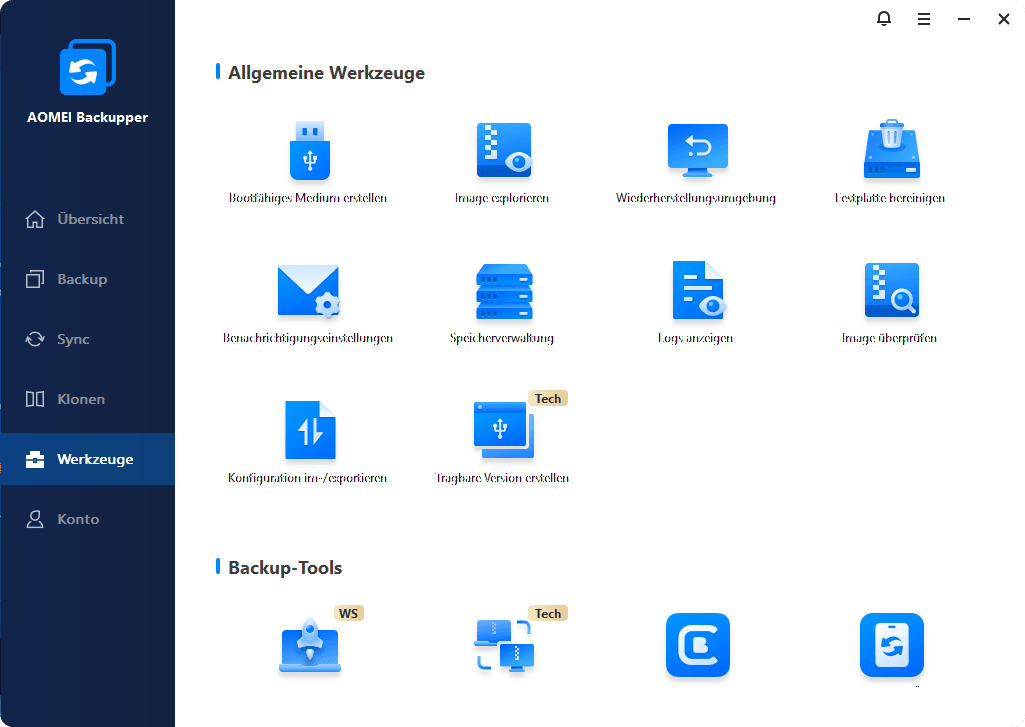The image size is (1025, 727).
Task: Open the Image überprüfen magnifier icon
Action: pyautogui.click(x=892, y=290)
